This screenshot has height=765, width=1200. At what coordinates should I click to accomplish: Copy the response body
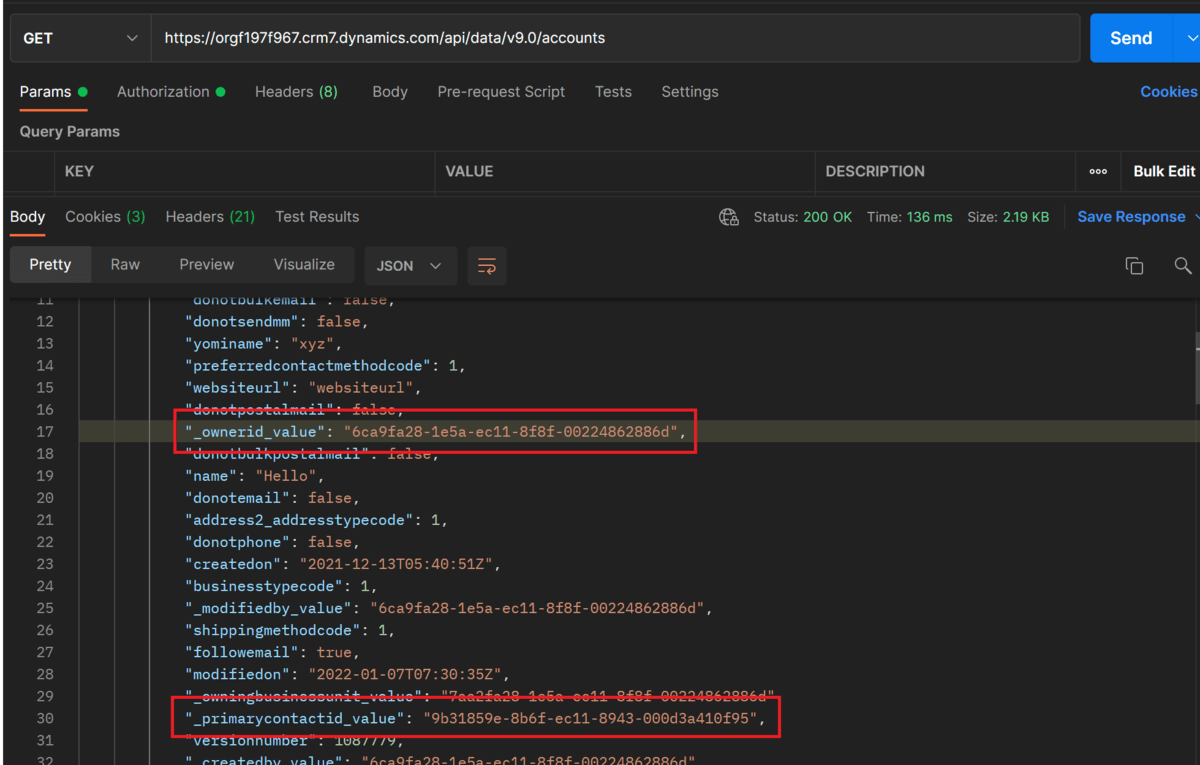(1134, 265)
